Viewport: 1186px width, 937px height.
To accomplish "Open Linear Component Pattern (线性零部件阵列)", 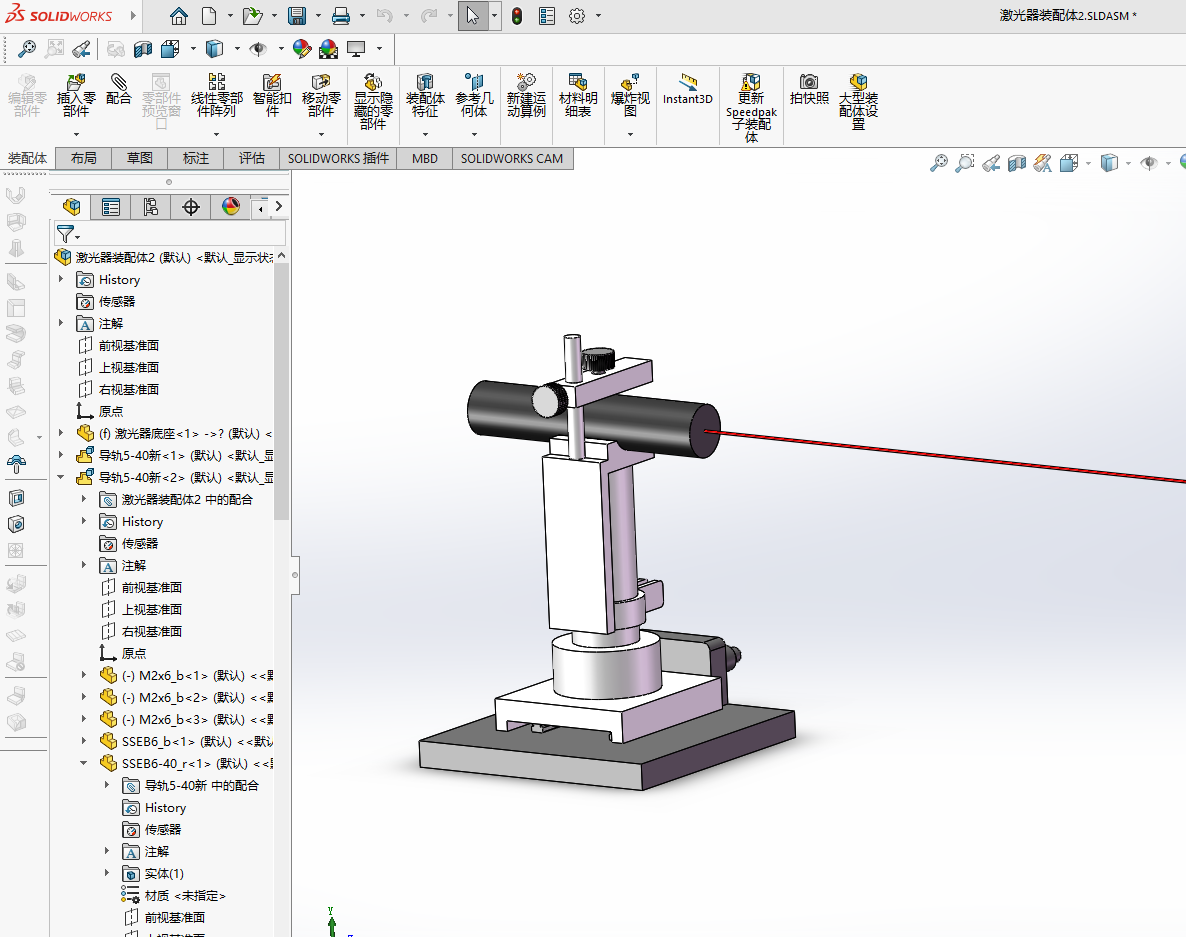I will (216, 95).
